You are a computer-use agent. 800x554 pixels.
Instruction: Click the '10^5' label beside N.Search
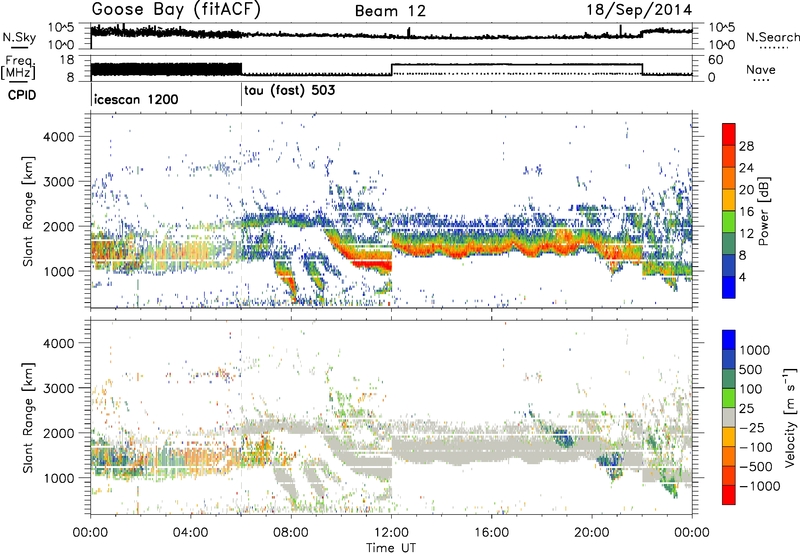pos(721,27)
